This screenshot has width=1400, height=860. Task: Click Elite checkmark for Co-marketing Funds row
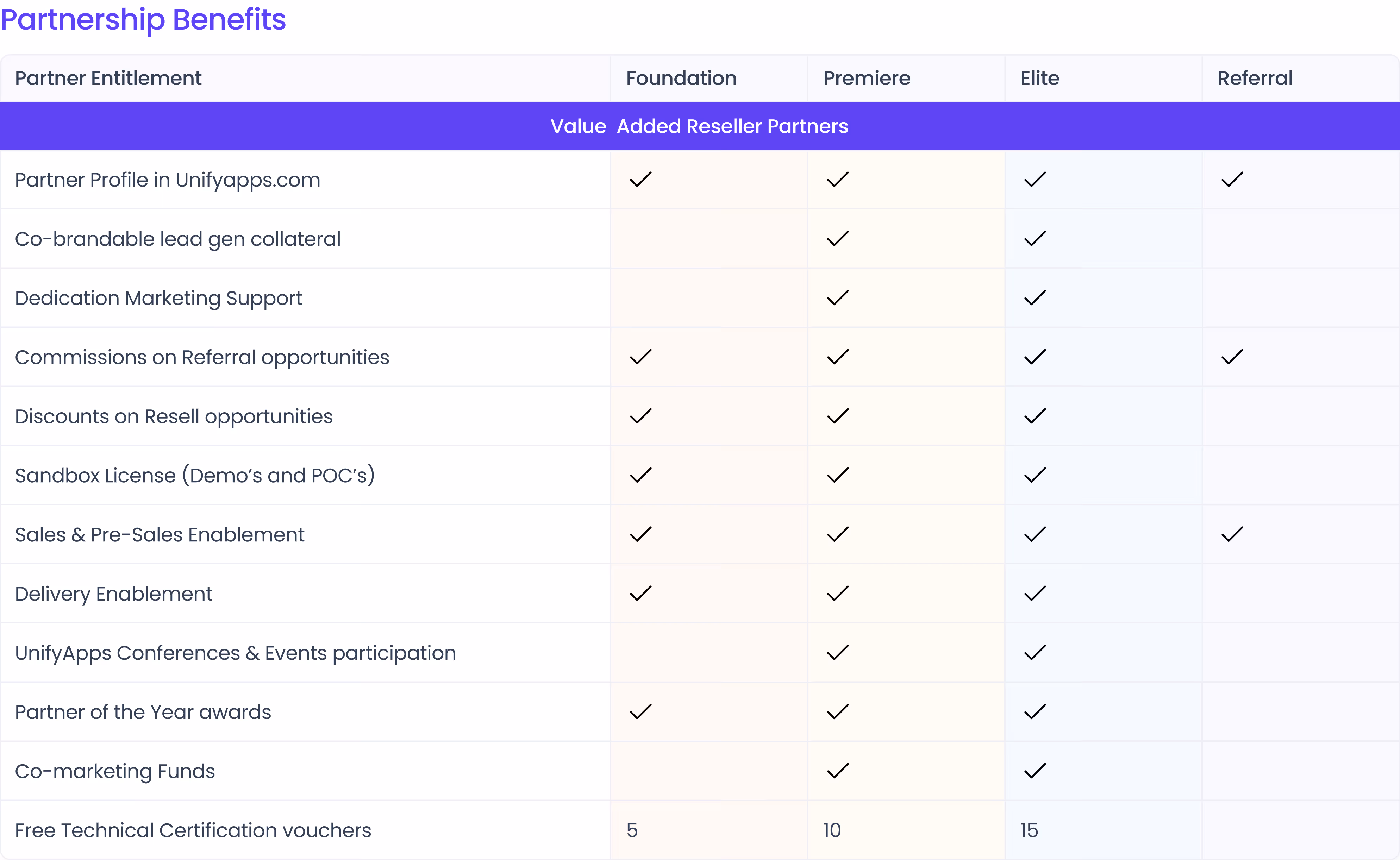(1035, 771)
